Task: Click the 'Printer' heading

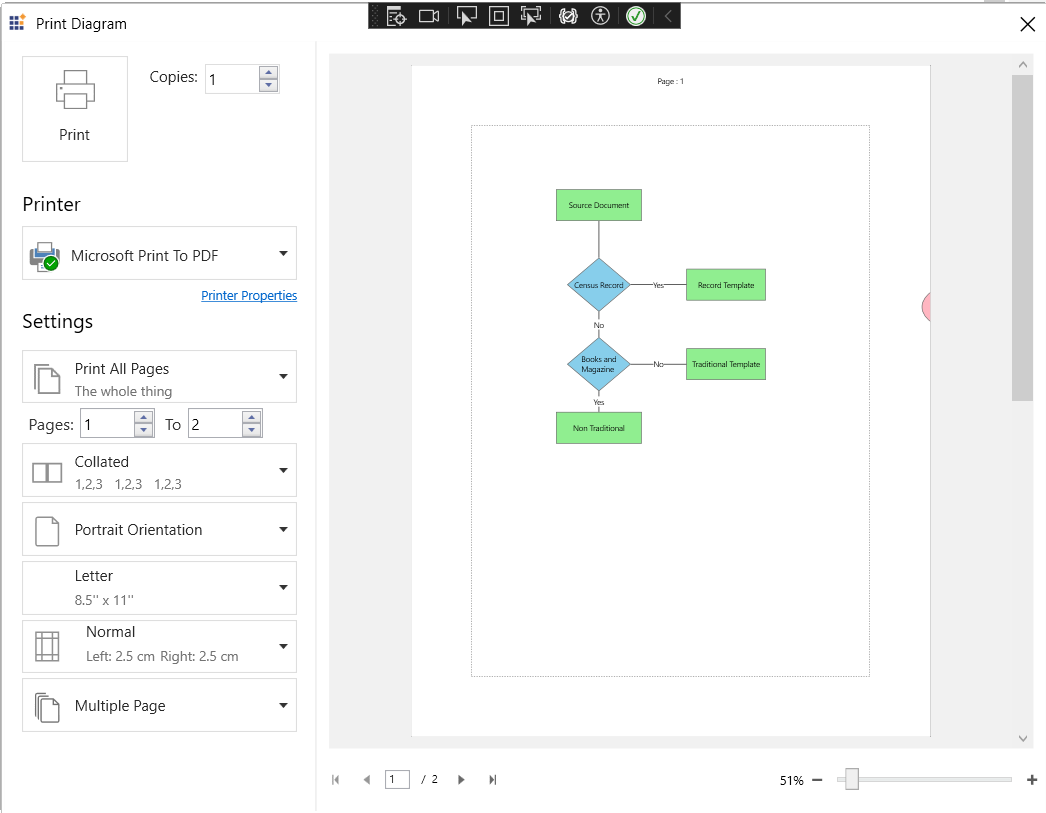Action: point(51,204)
